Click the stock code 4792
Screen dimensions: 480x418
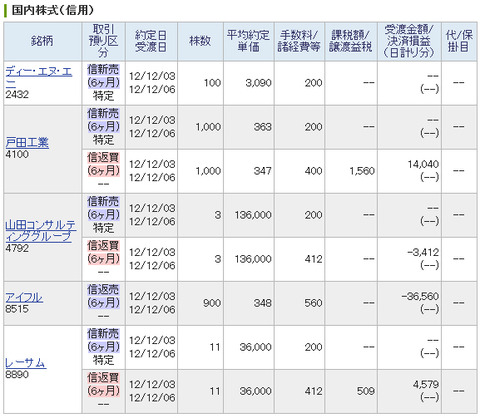(17, 248)
